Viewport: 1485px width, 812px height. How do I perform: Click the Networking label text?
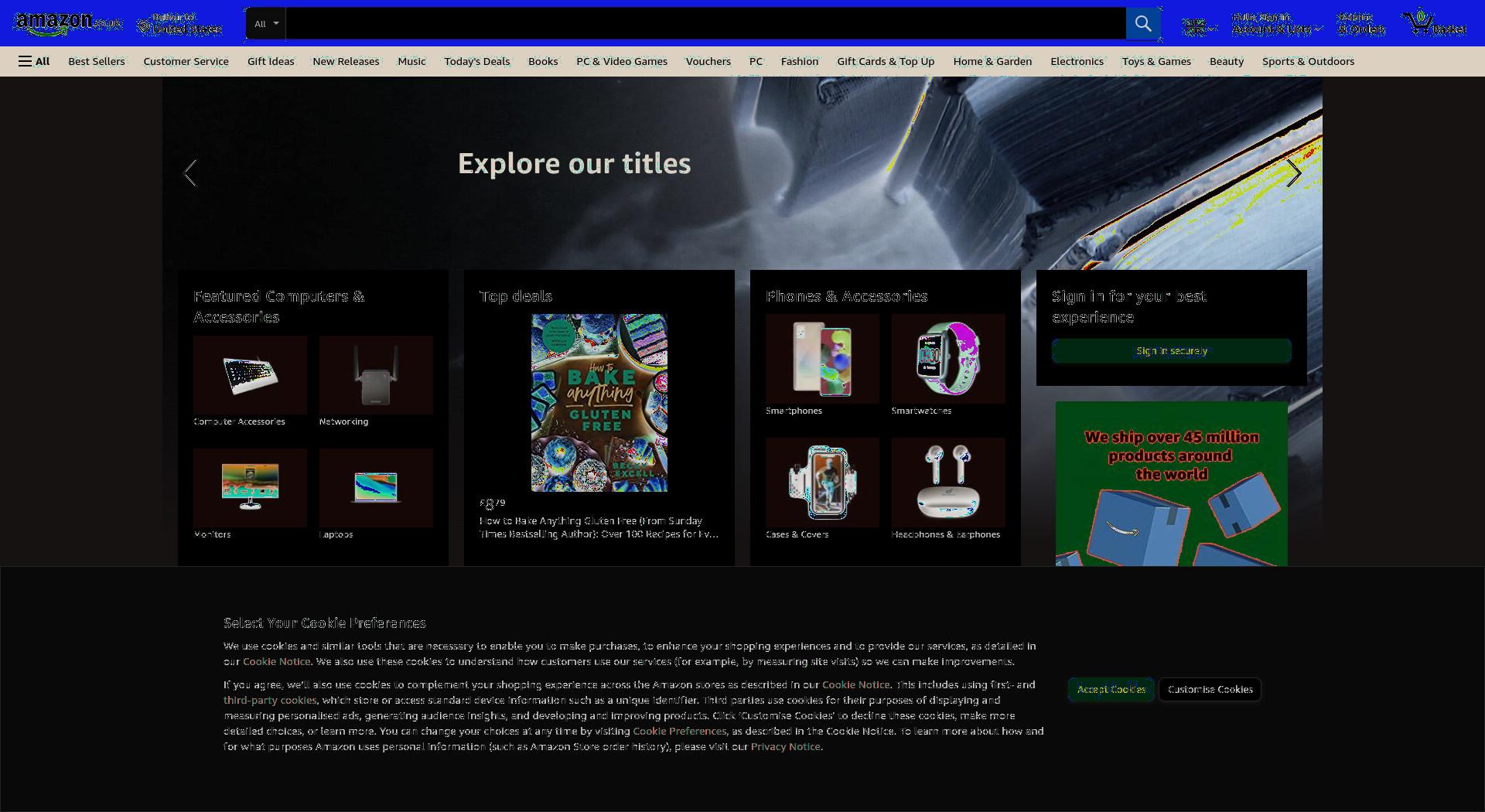(x=343, y=421)
